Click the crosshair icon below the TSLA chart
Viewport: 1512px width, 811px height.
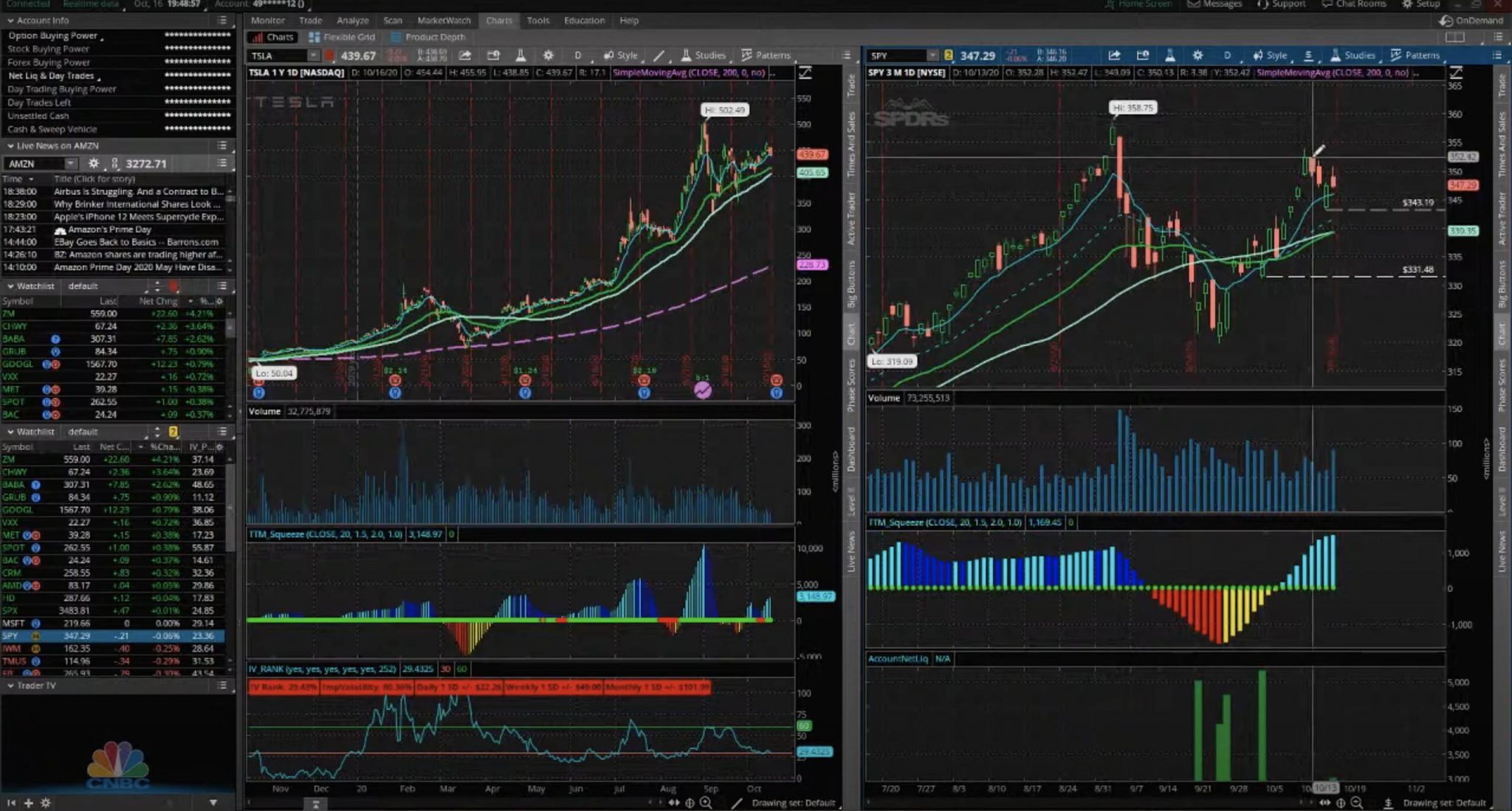(690, 803)
